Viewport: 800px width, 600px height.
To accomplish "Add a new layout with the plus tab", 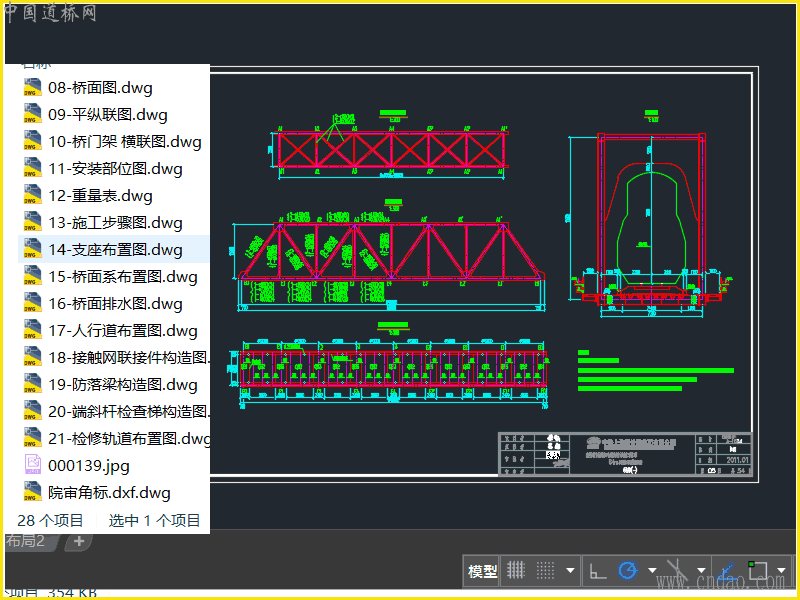I will [x=78, y=541].
